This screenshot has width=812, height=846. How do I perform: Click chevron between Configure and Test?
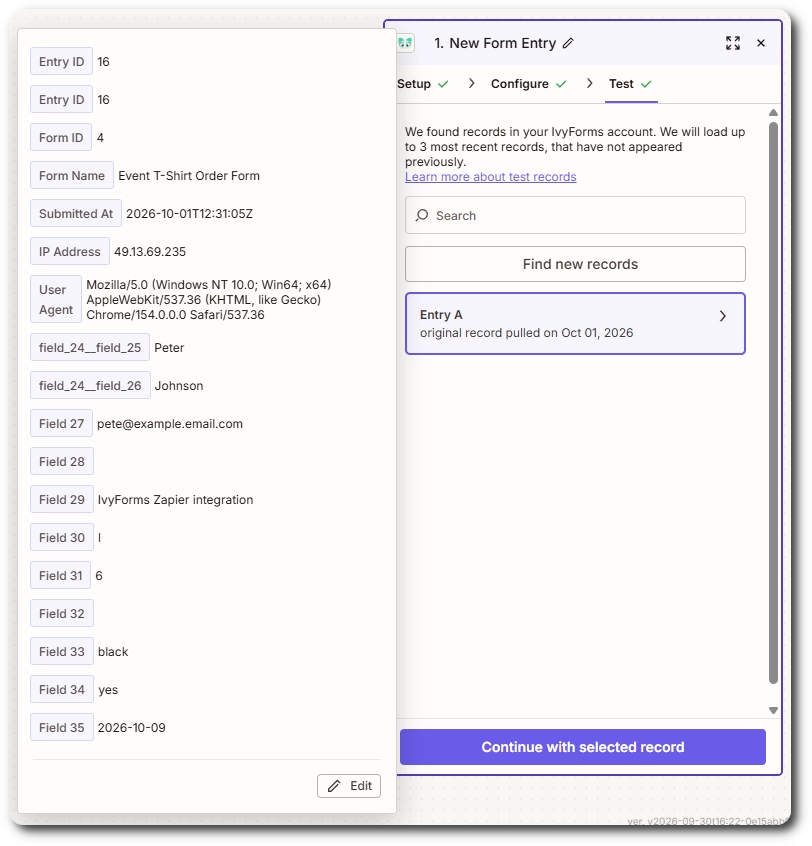coord(590,83)
